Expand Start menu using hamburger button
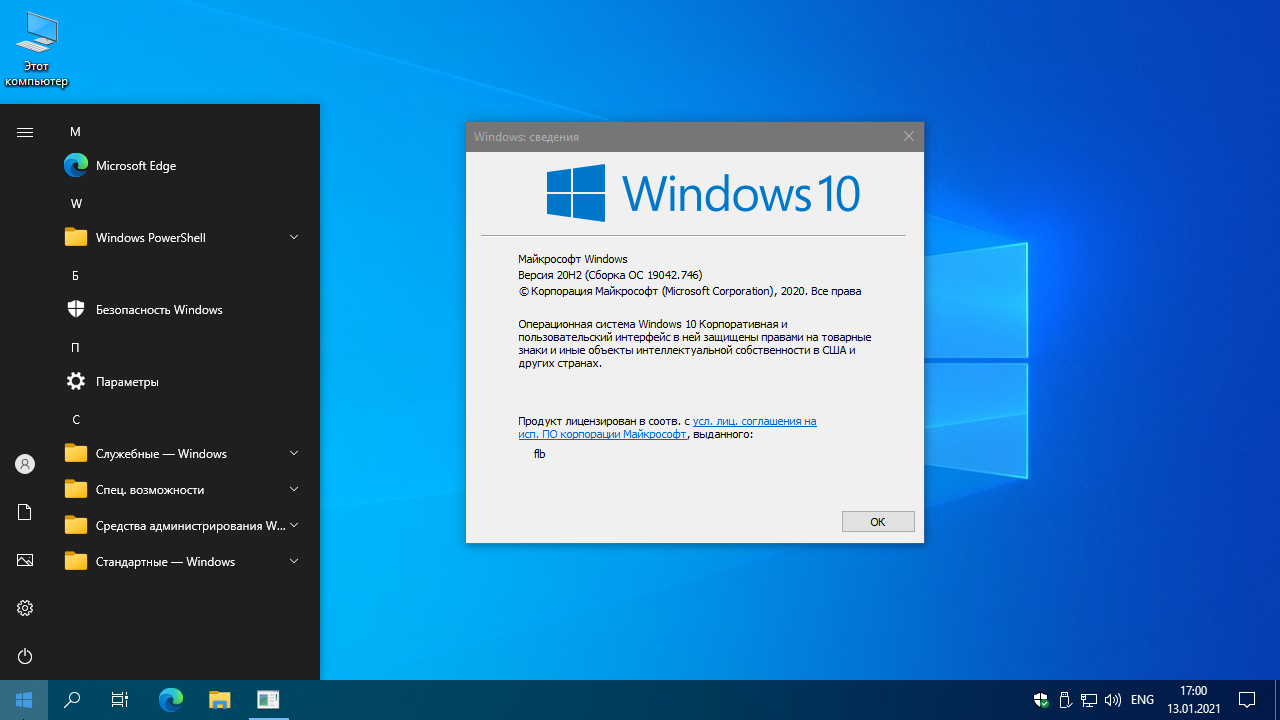Image resolution: width=1280 pixels, height=720 pixels. [25, 132]
